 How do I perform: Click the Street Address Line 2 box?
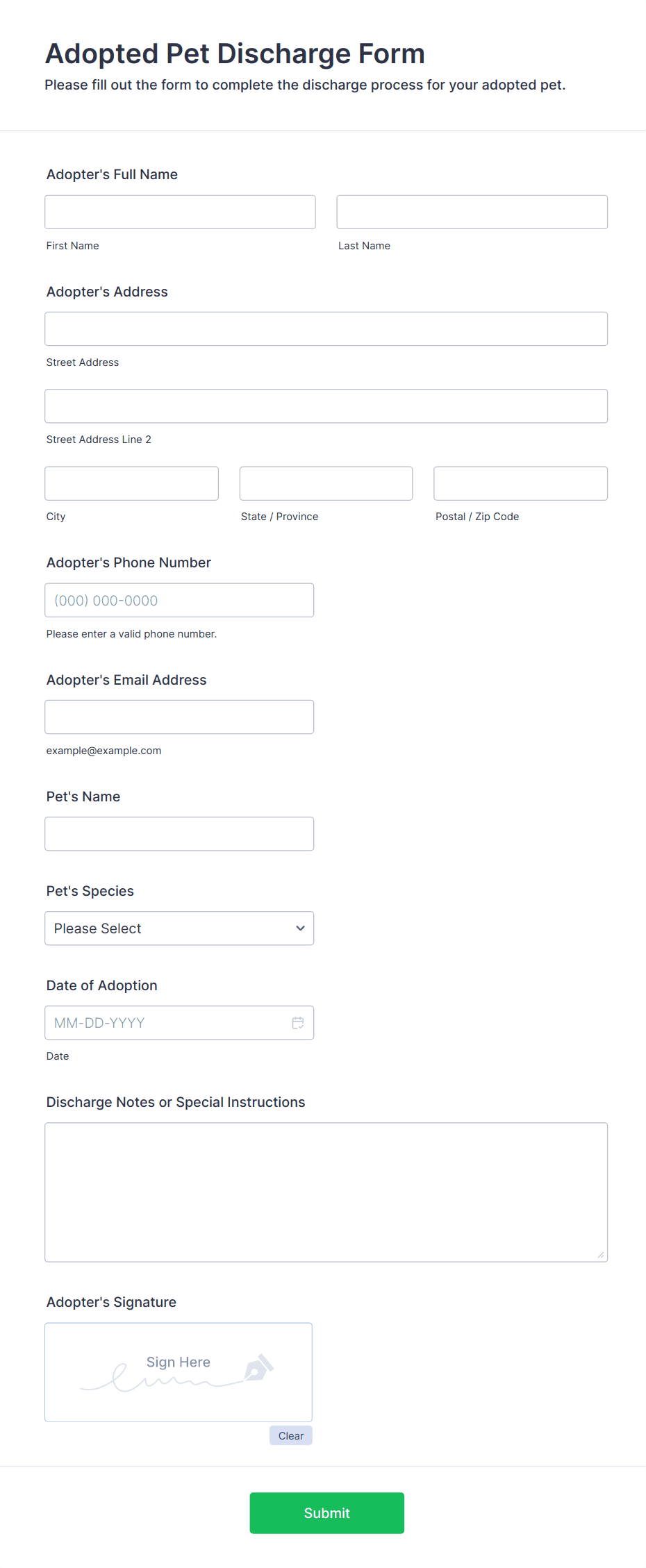[x=326, y=406]
